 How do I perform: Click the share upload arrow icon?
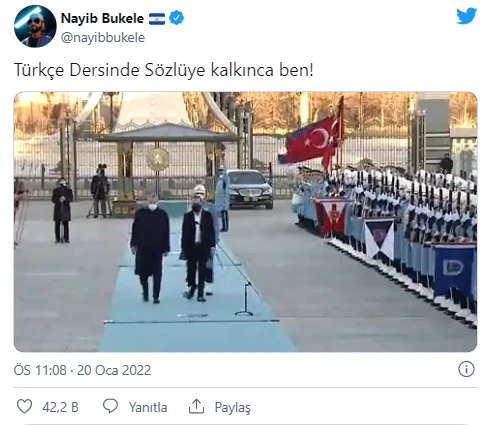coord(196,406)
